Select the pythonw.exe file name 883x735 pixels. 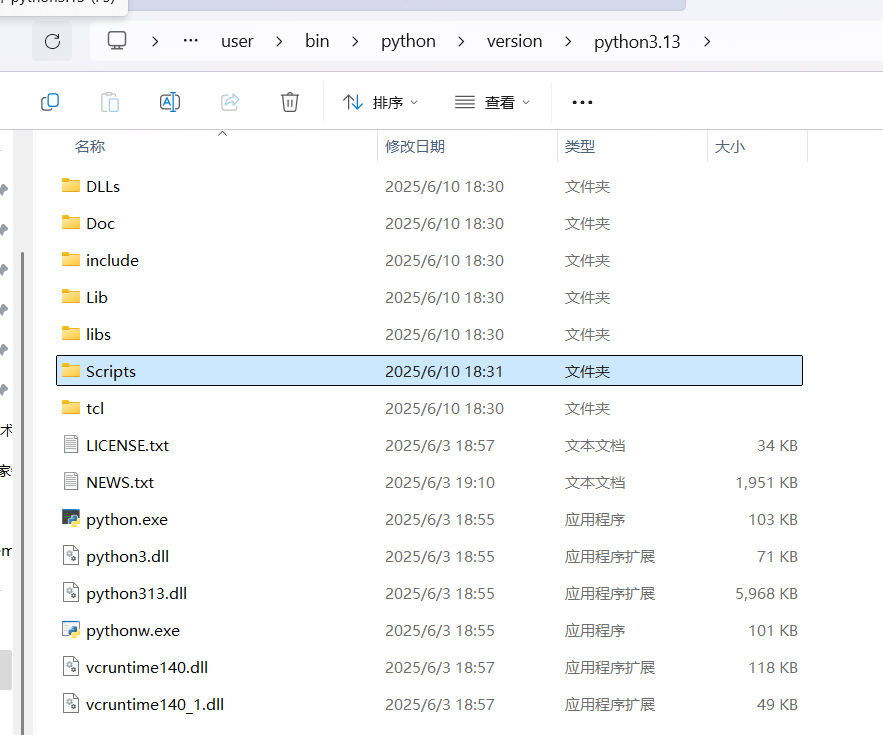133,630
